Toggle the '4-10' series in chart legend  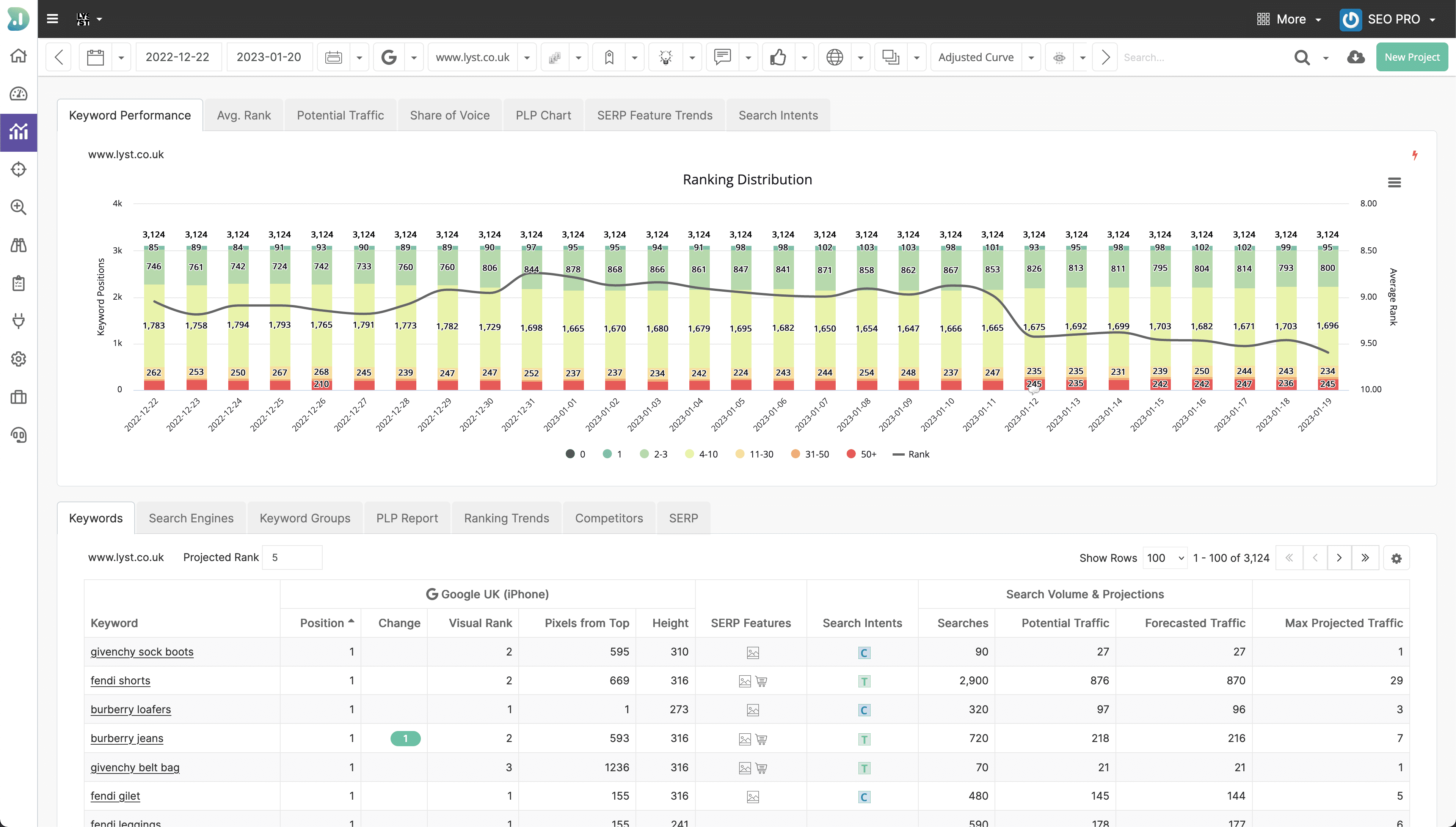[701, 454]
